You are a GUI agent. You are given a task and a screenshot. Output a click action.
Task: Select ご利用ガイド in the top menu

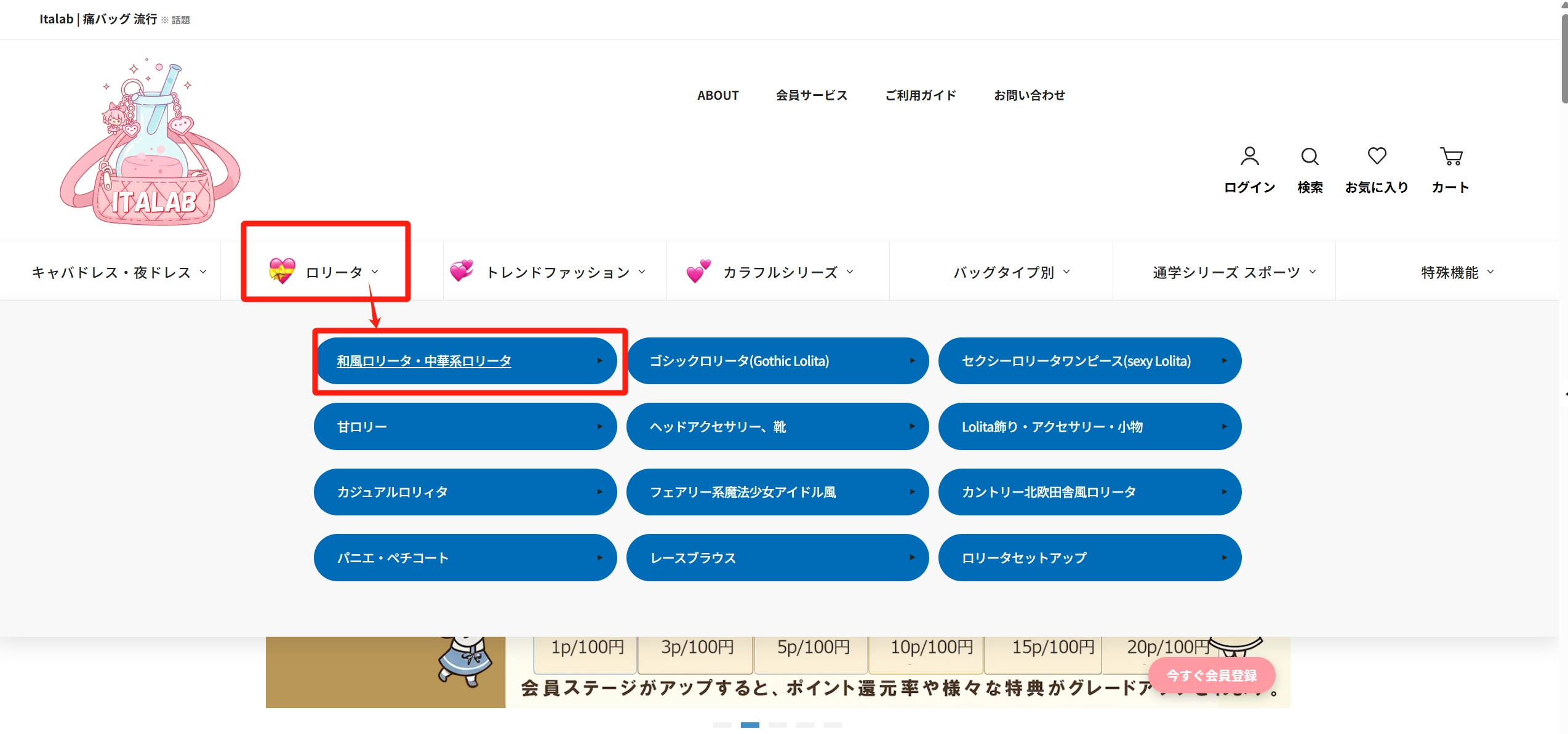(x=919, y=95)
